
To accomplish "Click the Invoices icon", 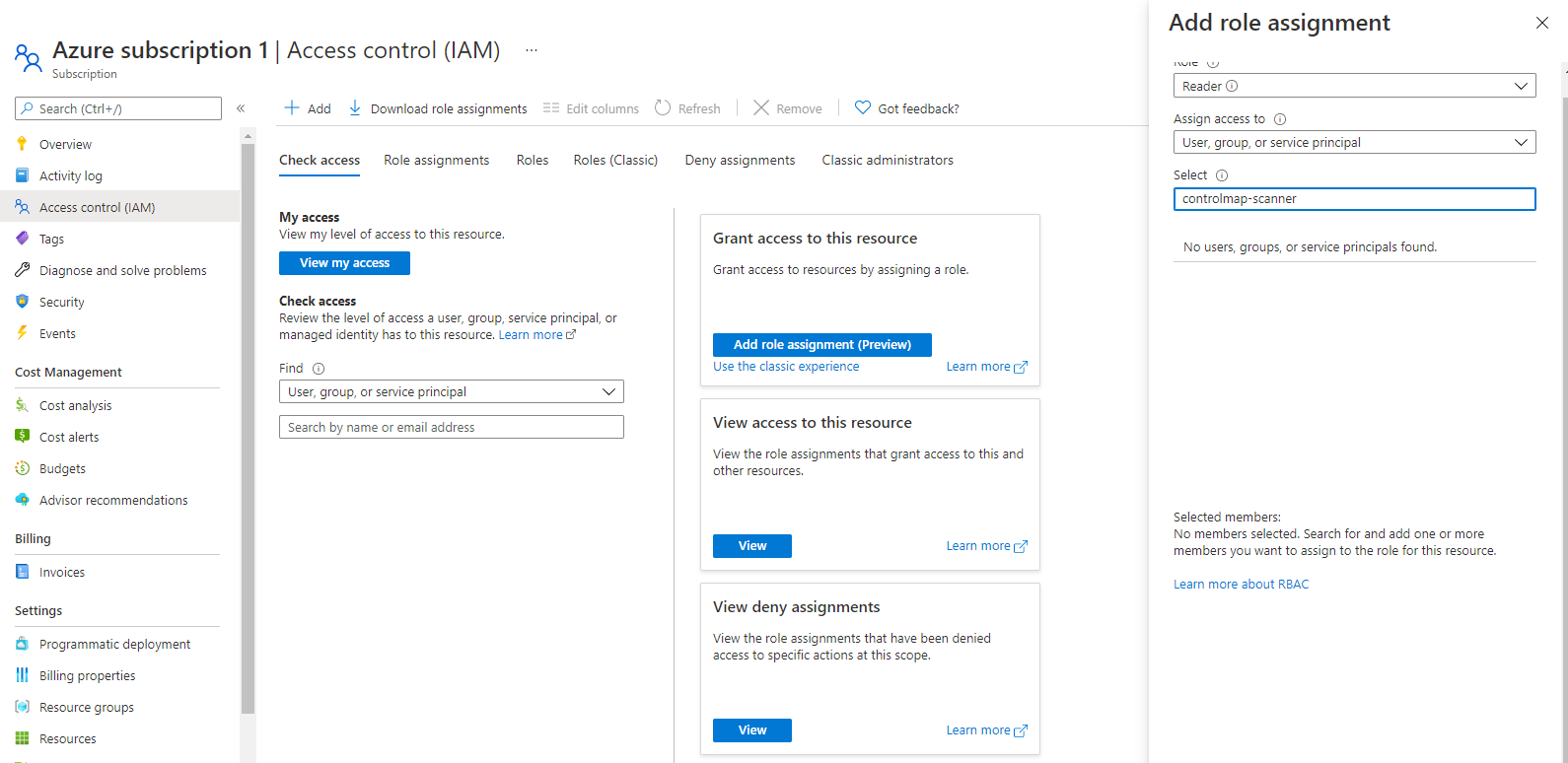I will point(22,572).
